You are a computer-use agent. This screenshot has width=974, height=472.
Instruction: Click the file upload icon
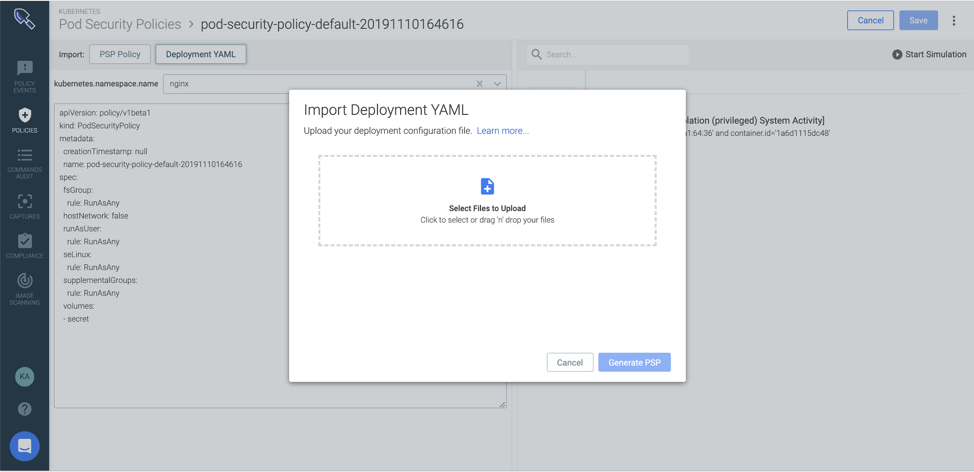point(488,186)
